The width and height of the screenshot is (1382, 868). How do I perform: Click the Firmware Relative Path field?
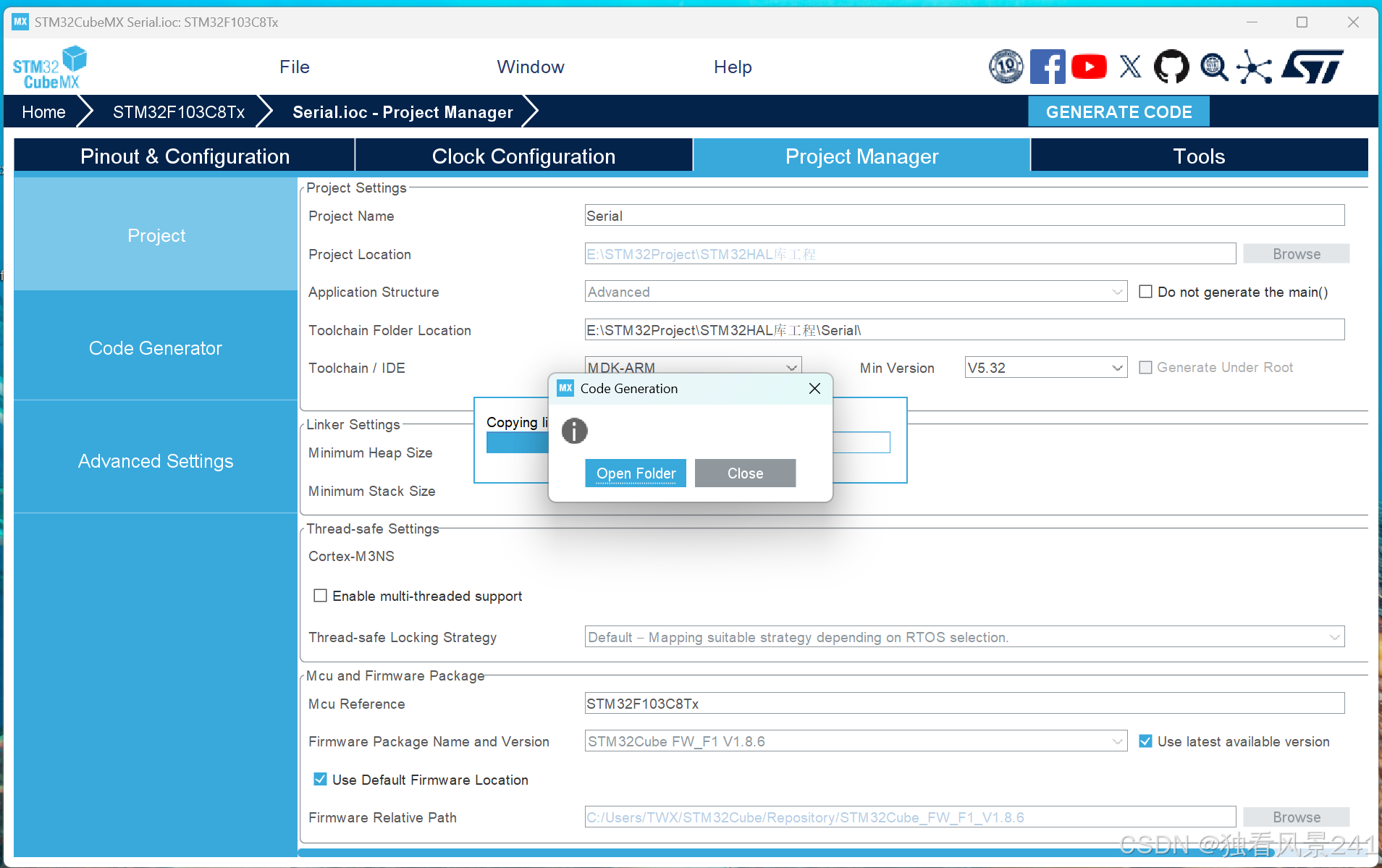pyautogui.click(x=910, y=817)
